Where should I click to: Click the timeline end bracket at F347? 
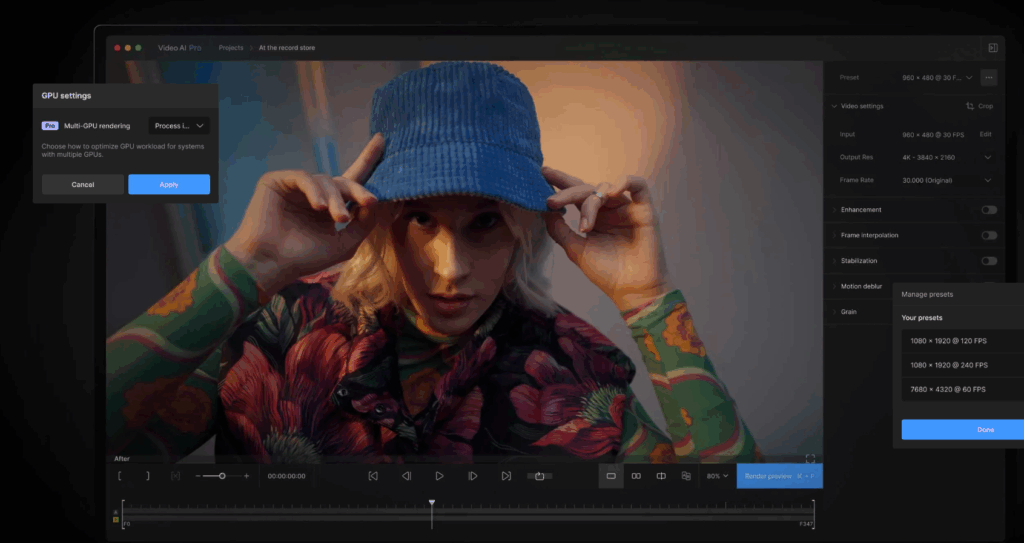pos(813,514)
